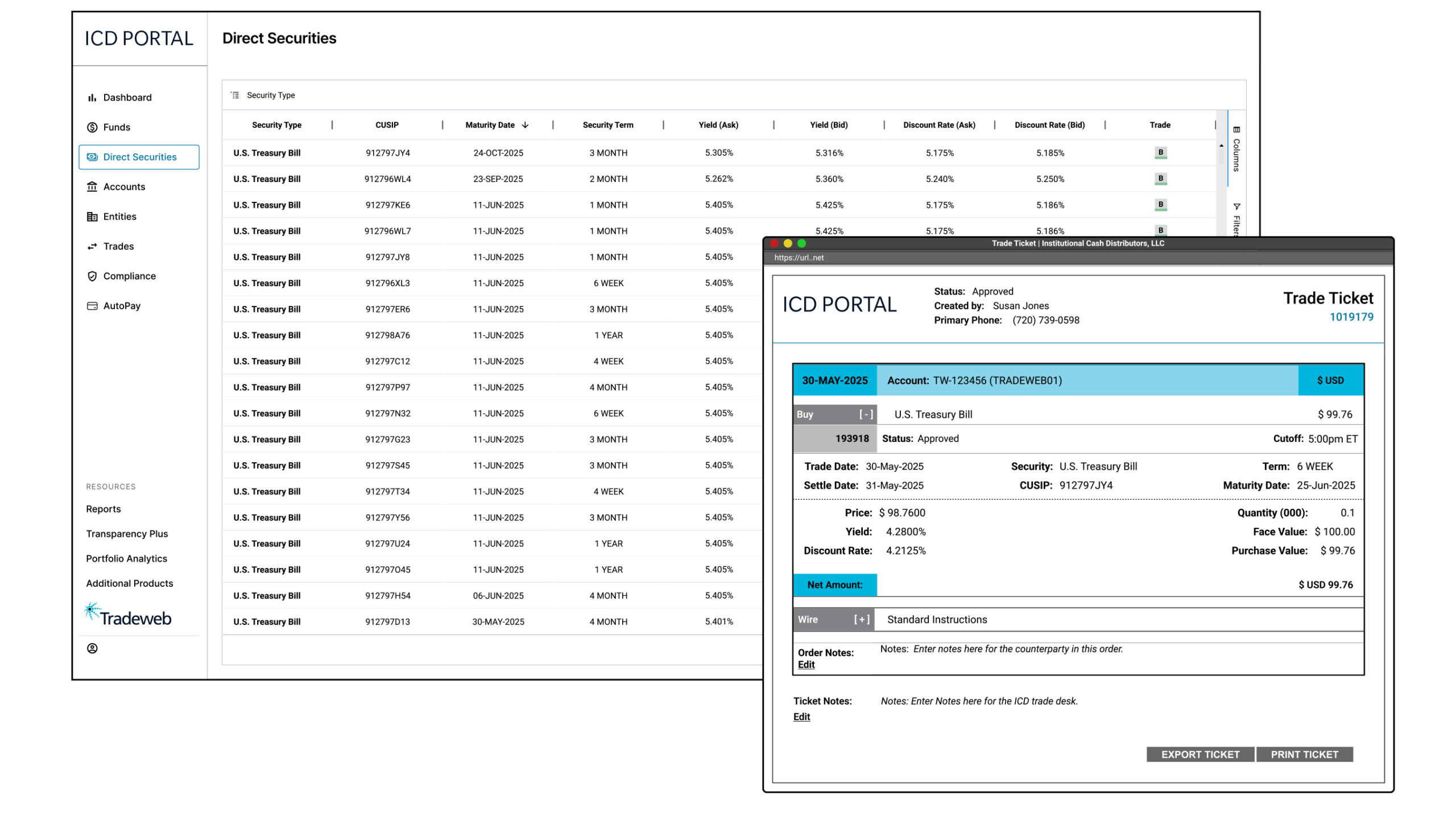The width and height of the screenshot is (1456, 837).
Task: Click the user profile icon in sidebar
Action: tap(92, 649)
